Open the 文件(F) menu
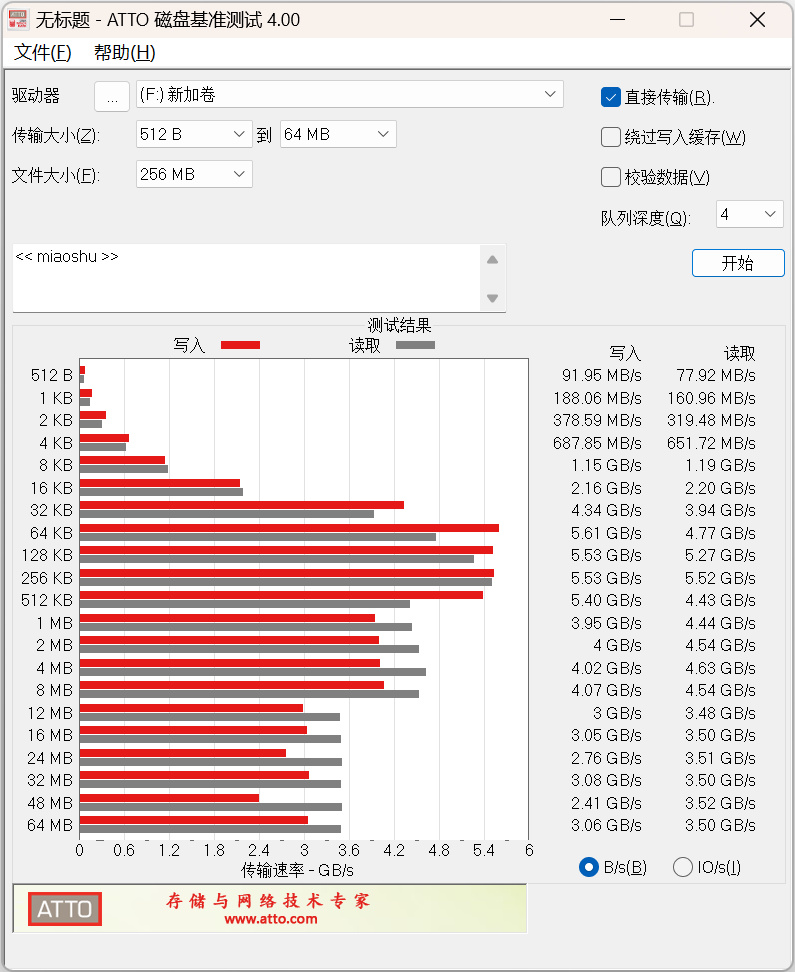 coord(43,53)
